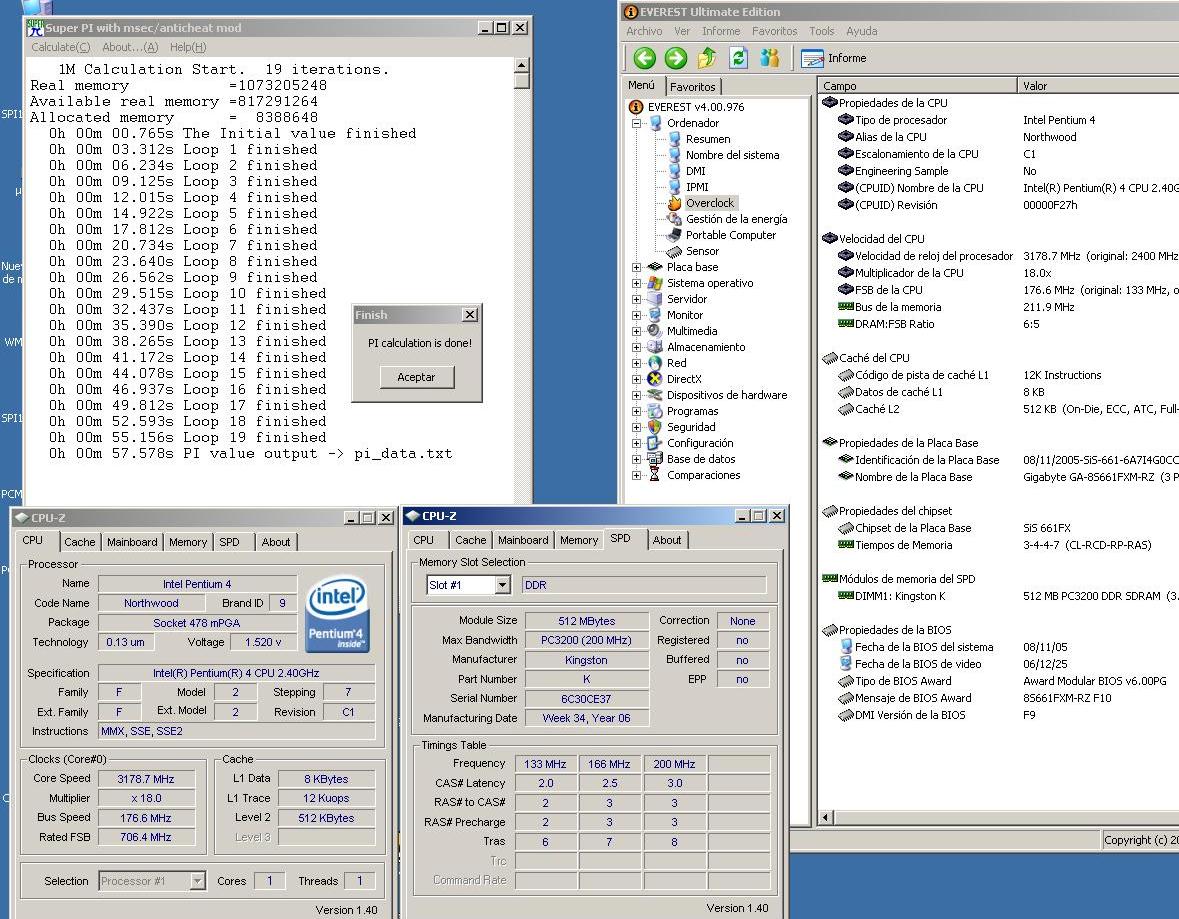Click the up-level arrow icon in EVEREST toolbar

[x=707, y=58]
